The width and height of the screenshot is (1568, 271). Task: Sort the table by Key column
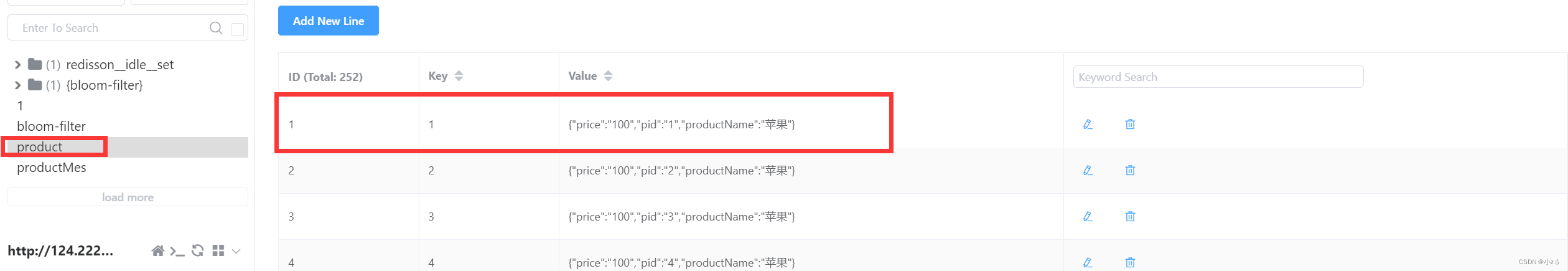(459, 76)
